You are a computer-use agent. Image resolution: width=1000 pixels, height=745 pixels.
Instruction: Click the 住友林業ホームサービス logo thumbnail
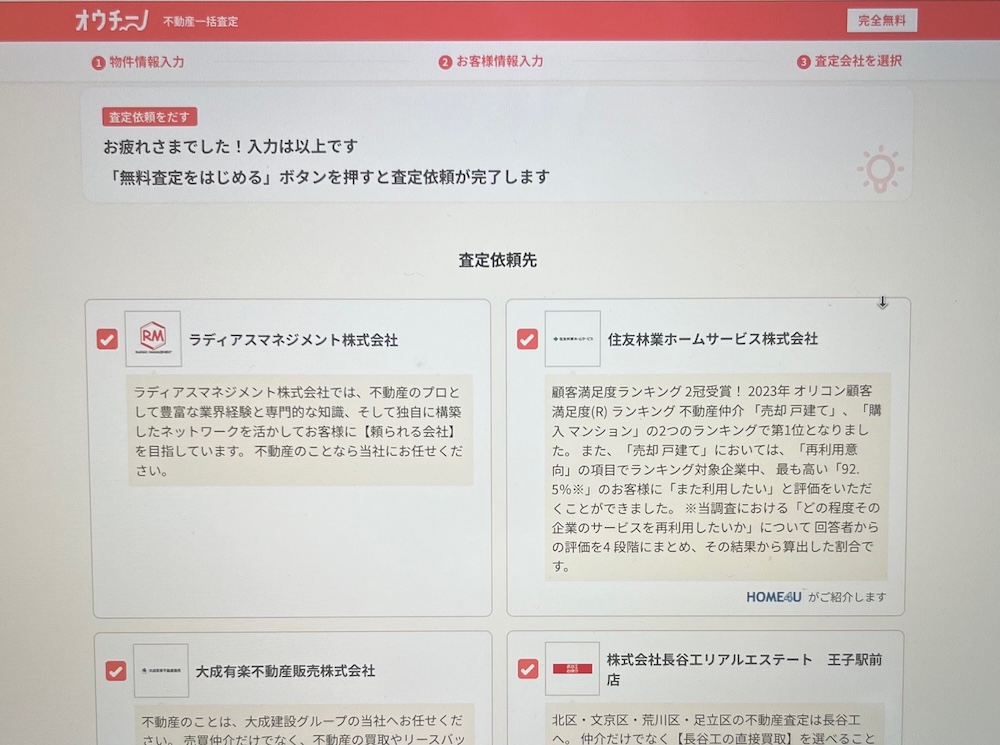coord(572,339)
